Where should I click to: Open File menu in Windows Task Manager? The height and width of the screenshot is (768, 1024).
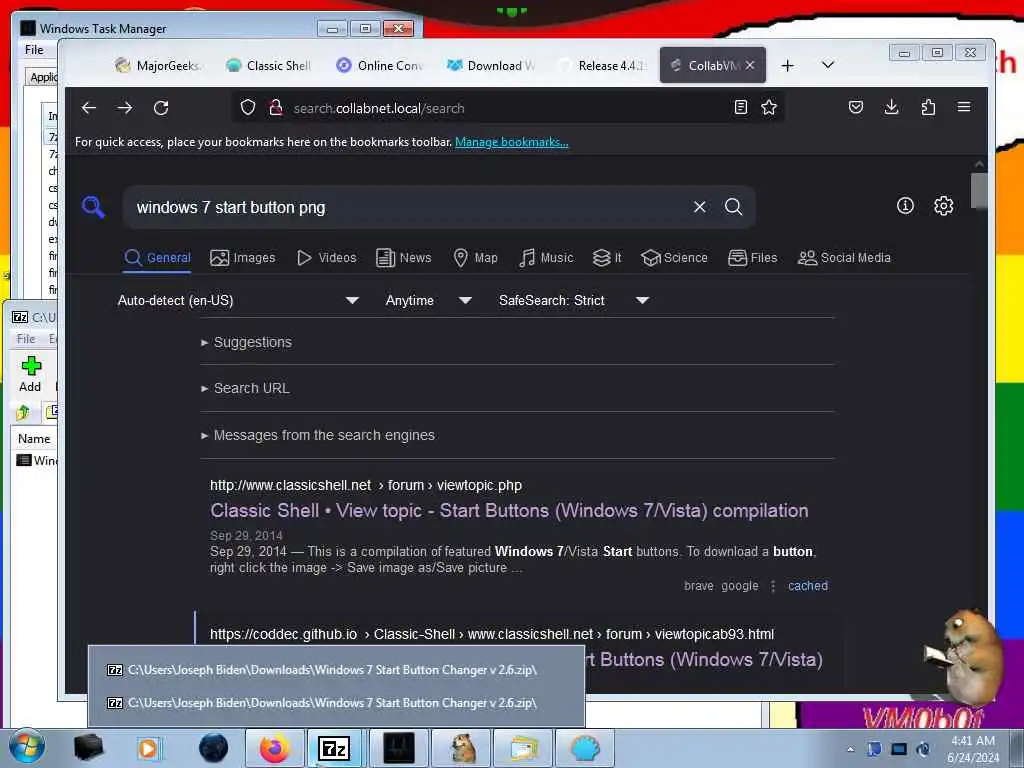[x=34, y=50]
